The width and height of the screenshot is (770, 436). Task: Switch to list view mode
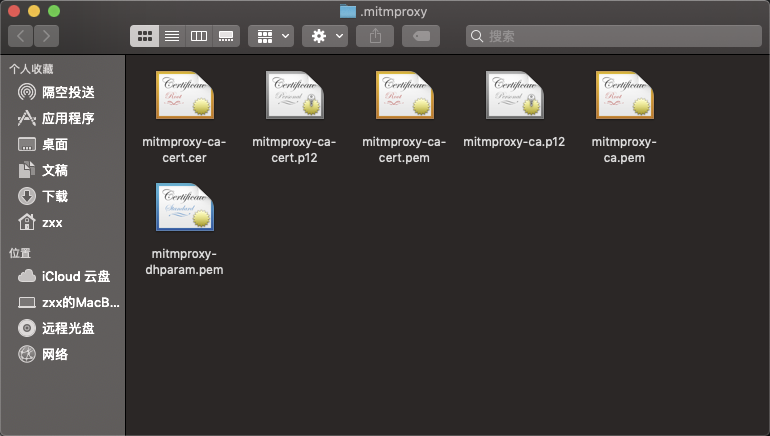172,36
